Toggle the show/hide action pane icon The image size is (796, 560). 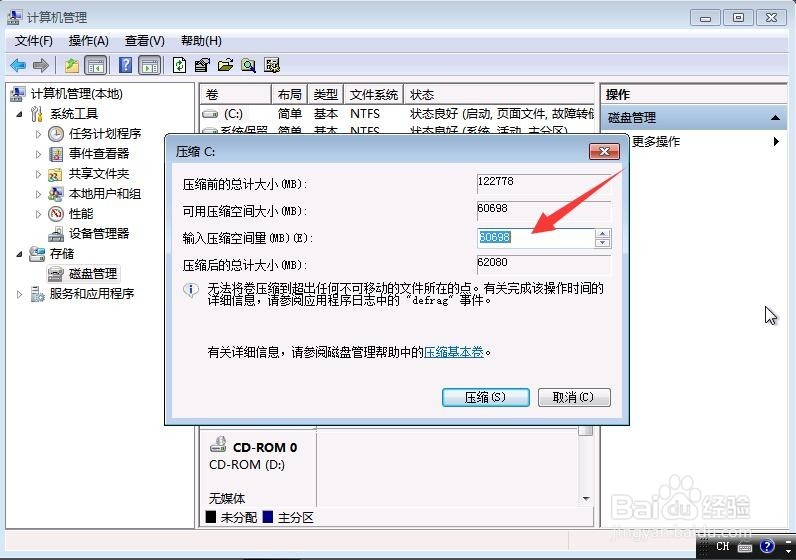pyautogui.click(x=150, y=65)
